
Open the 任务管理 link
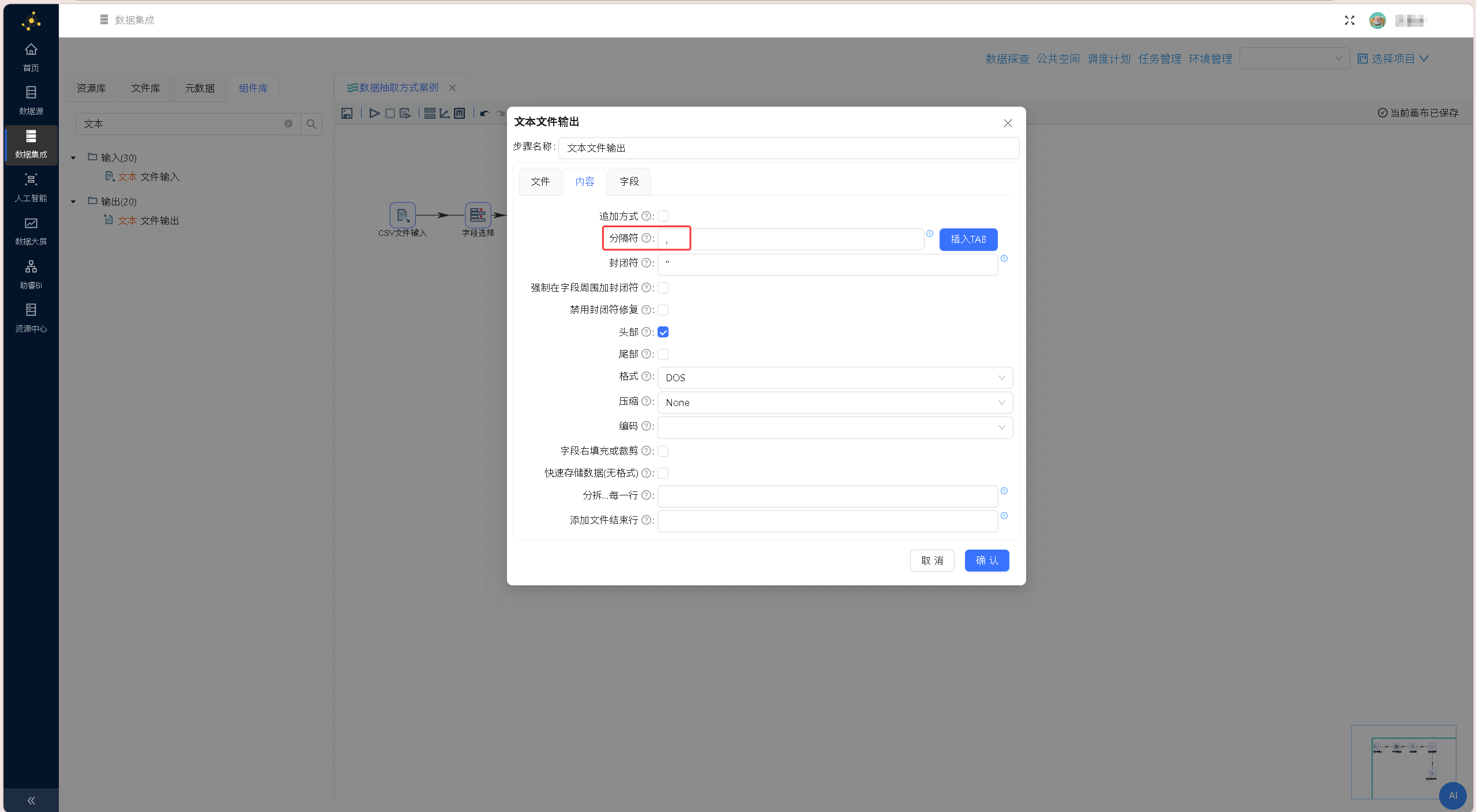click(x=1159, y=59)
